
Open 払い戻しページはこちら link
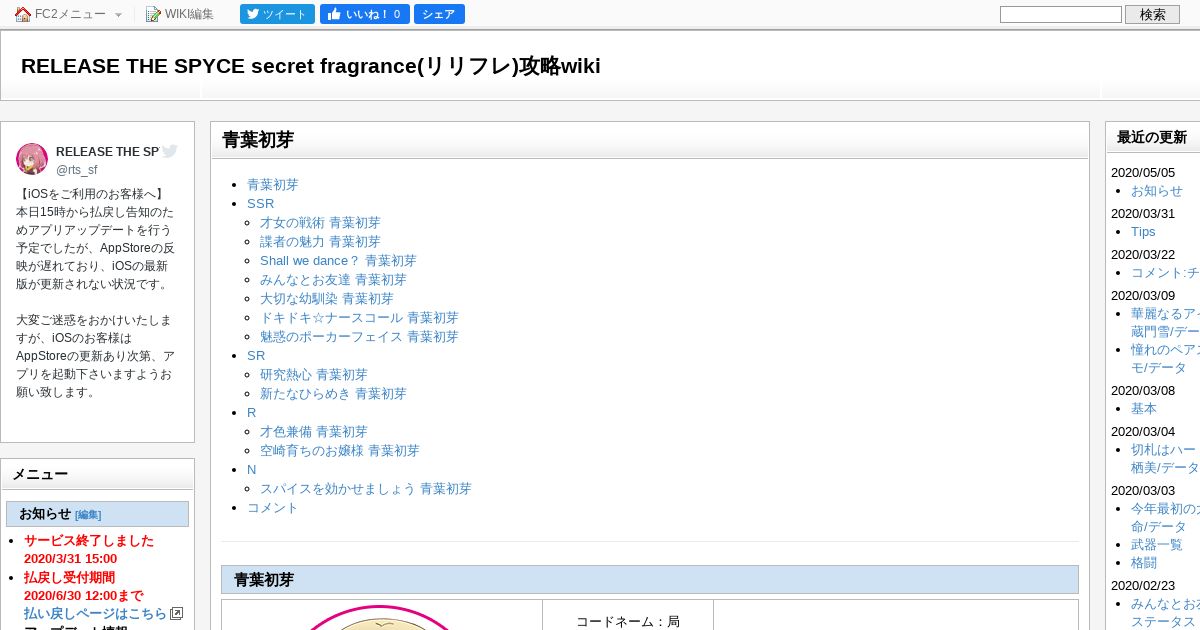coord(96,614)
